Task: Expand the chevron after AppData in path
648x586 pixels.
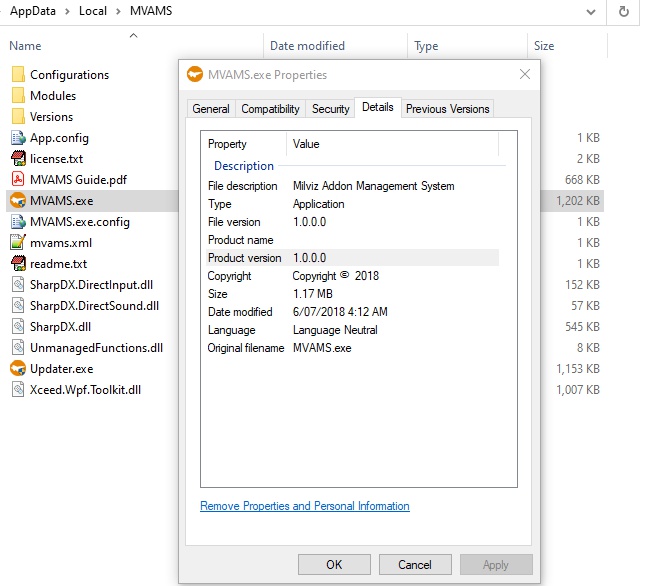Action: point(67,11)
